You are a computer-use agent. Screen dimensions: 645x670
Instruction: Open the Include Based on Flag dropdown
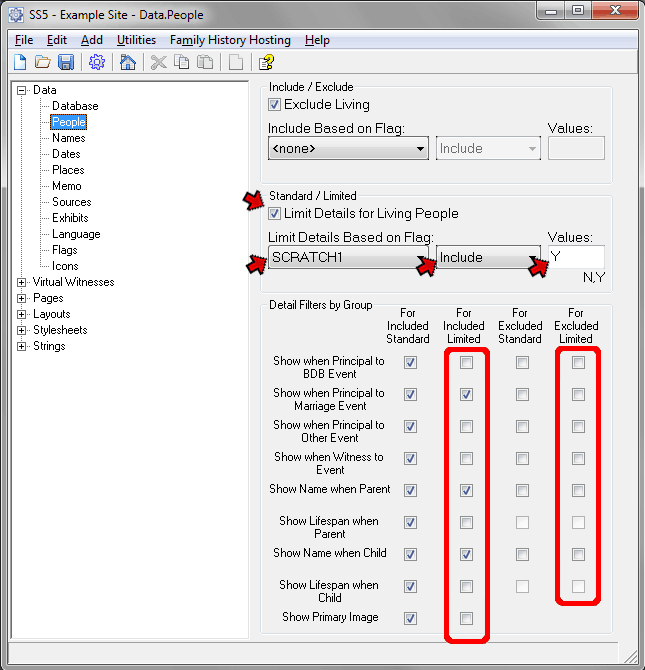click(x=421, y=149)
